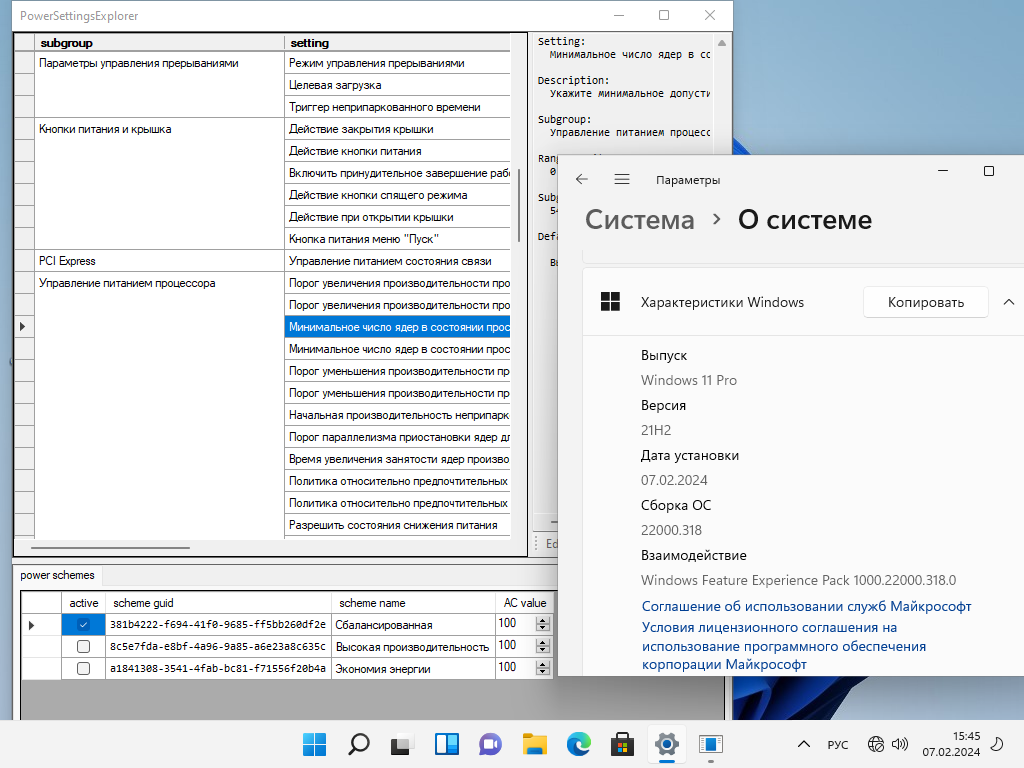Screen dimensions: 1024x768
Task: Switch to PowerSettingsExplorer taskbar icon
Action: point(711,744)
